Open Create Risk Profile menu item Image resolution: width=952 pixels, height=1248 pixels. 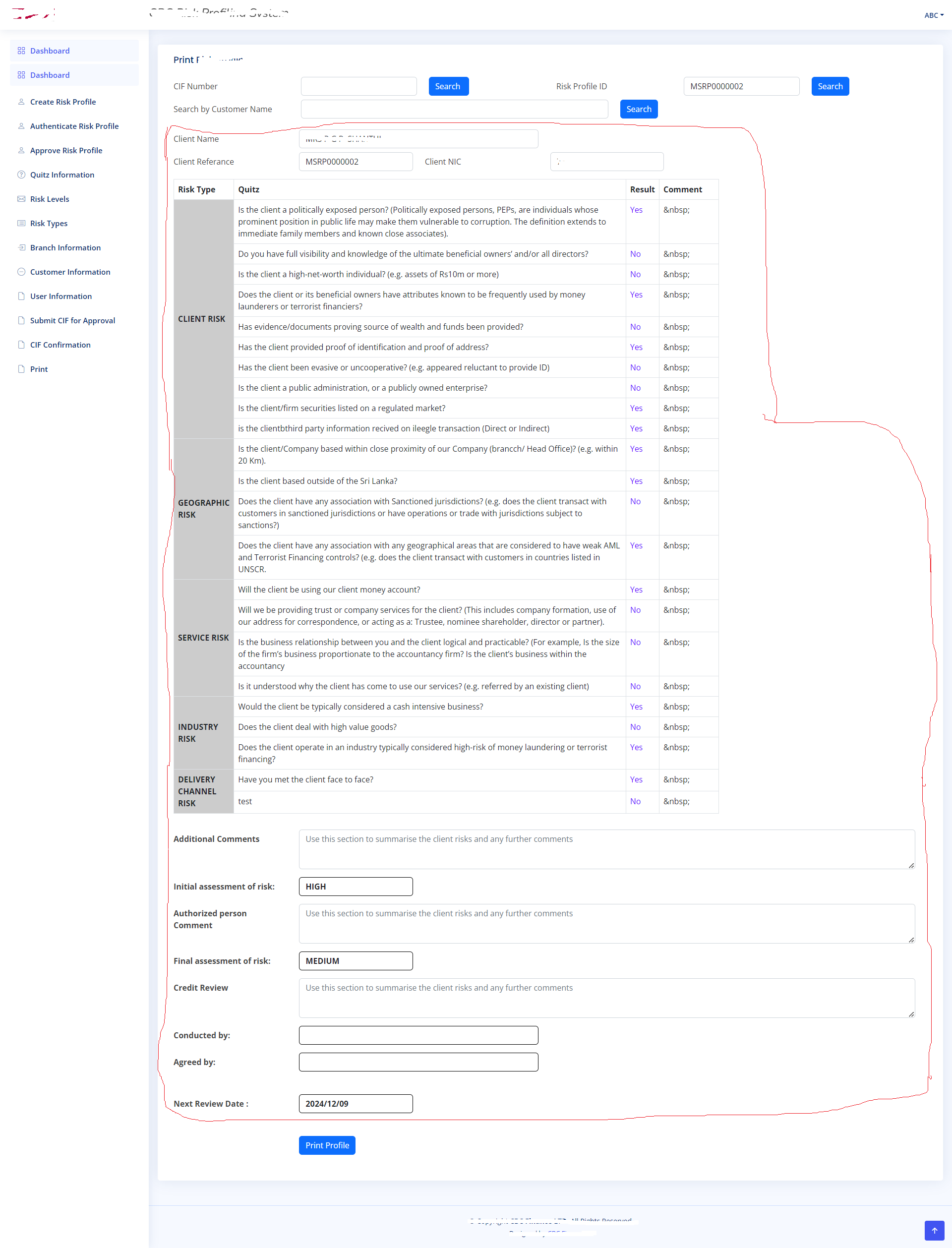pyautogui.click(x=74, y=102)
